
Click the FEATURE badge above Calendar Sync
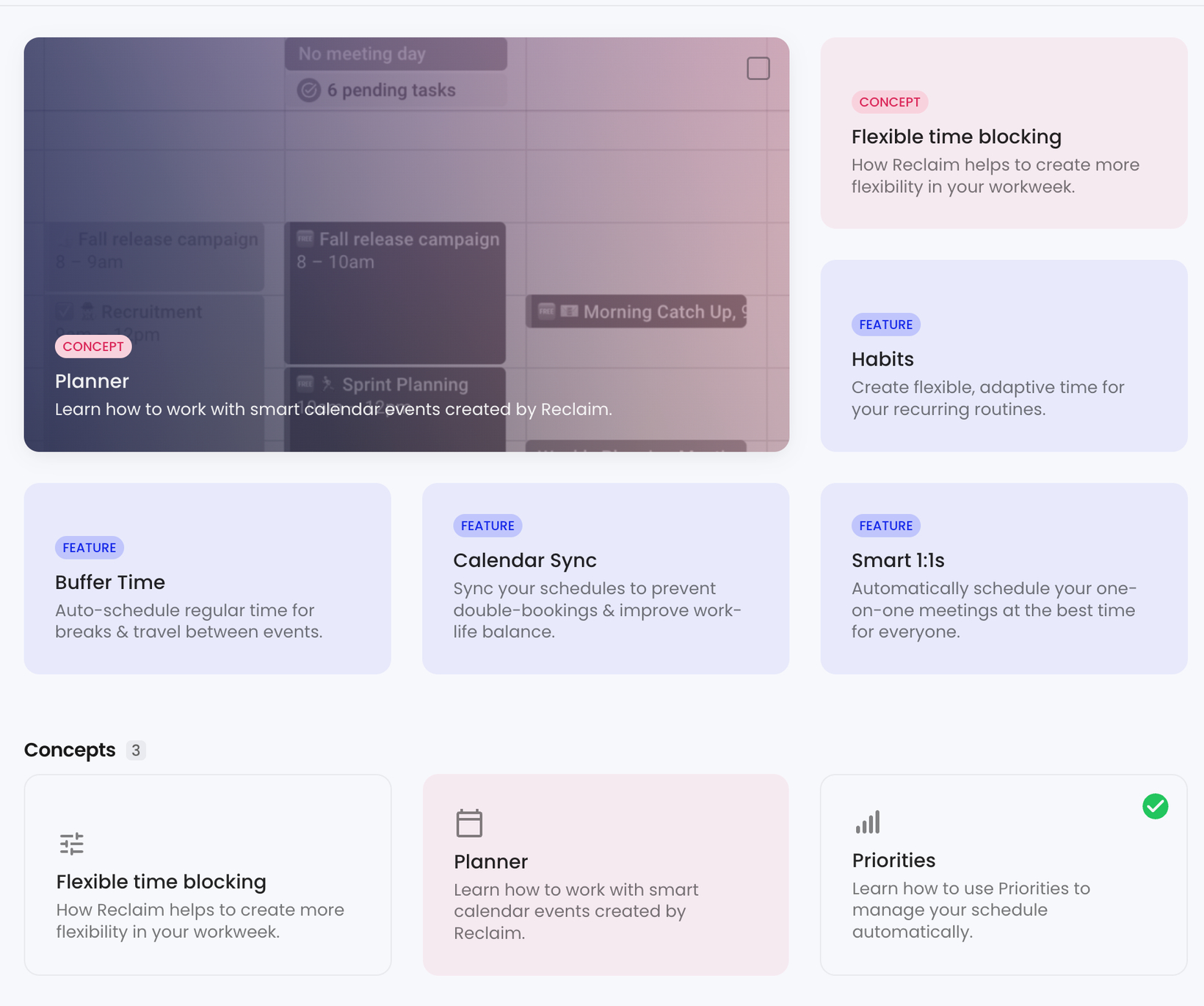(487, 526)
